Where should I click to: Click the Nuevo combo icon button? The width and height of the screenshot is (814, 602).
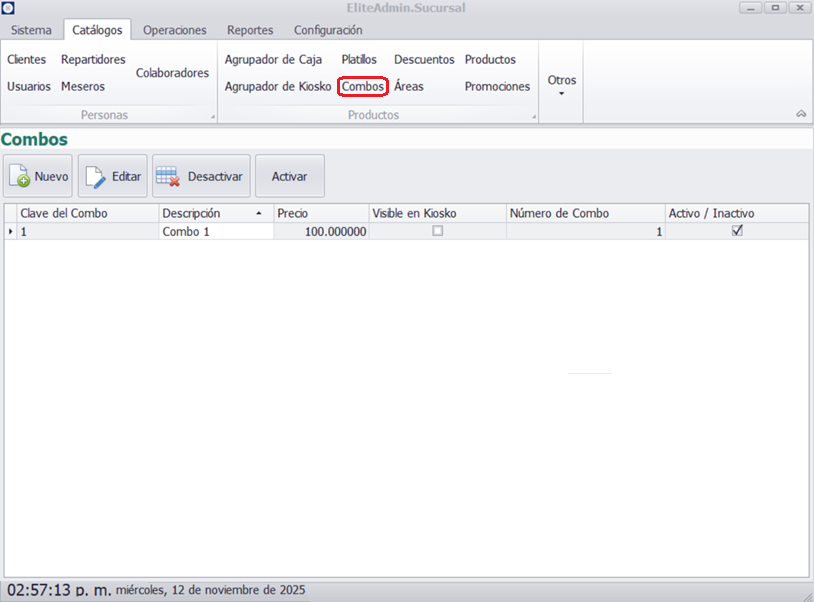(38, 177)
